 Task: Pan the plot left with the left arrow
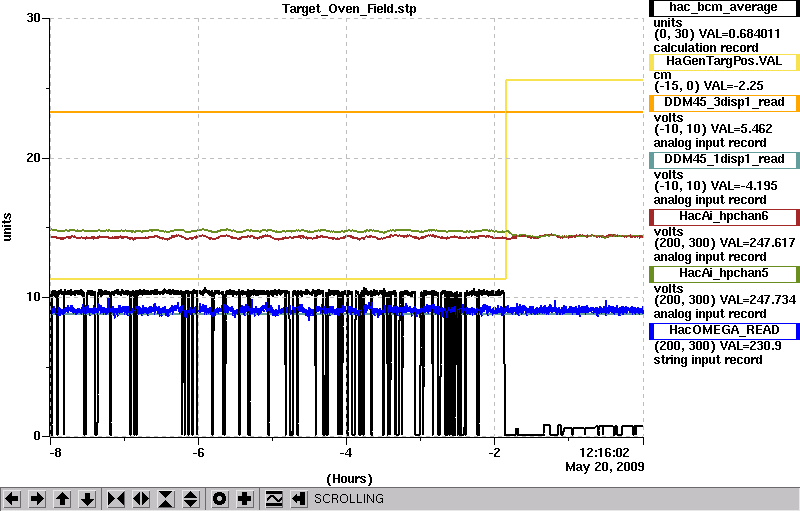click(12, 499)
